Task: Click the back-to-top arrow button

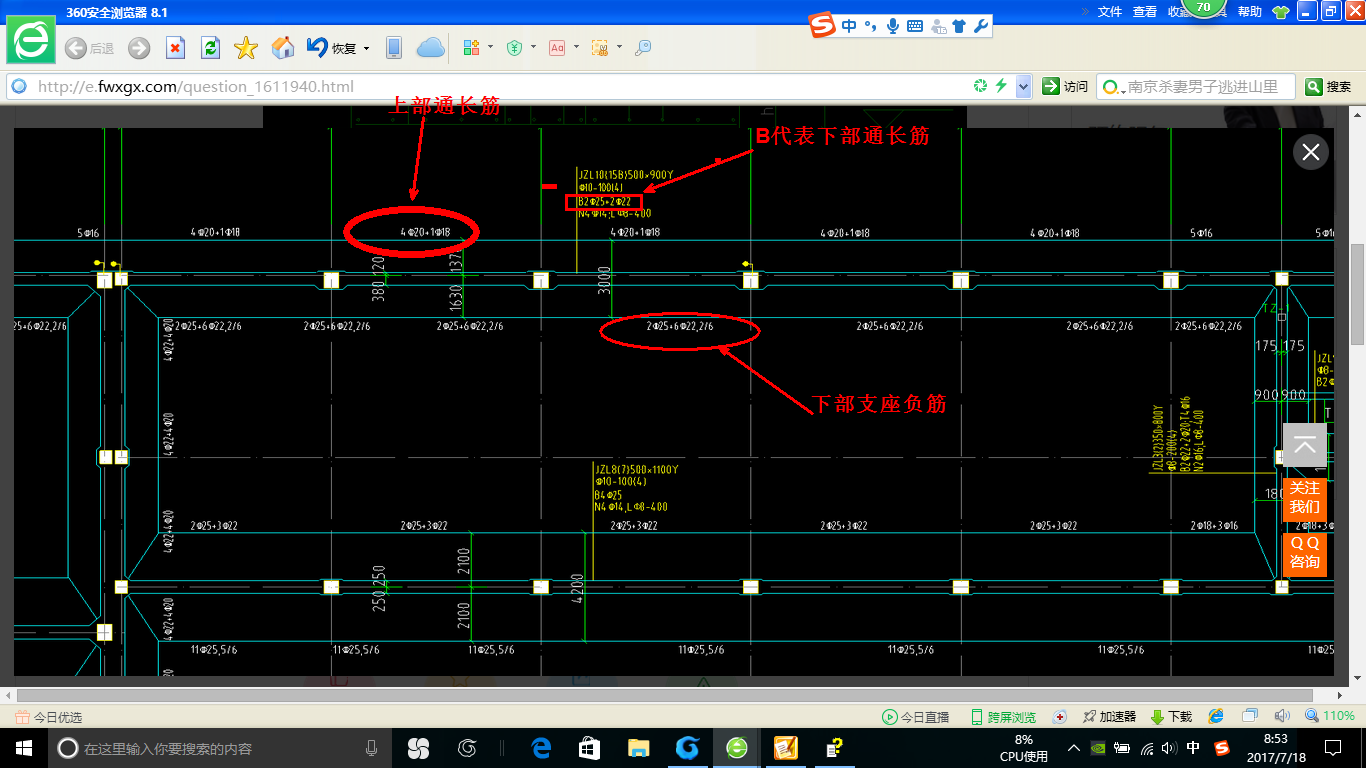Action: click(1304, 446)
